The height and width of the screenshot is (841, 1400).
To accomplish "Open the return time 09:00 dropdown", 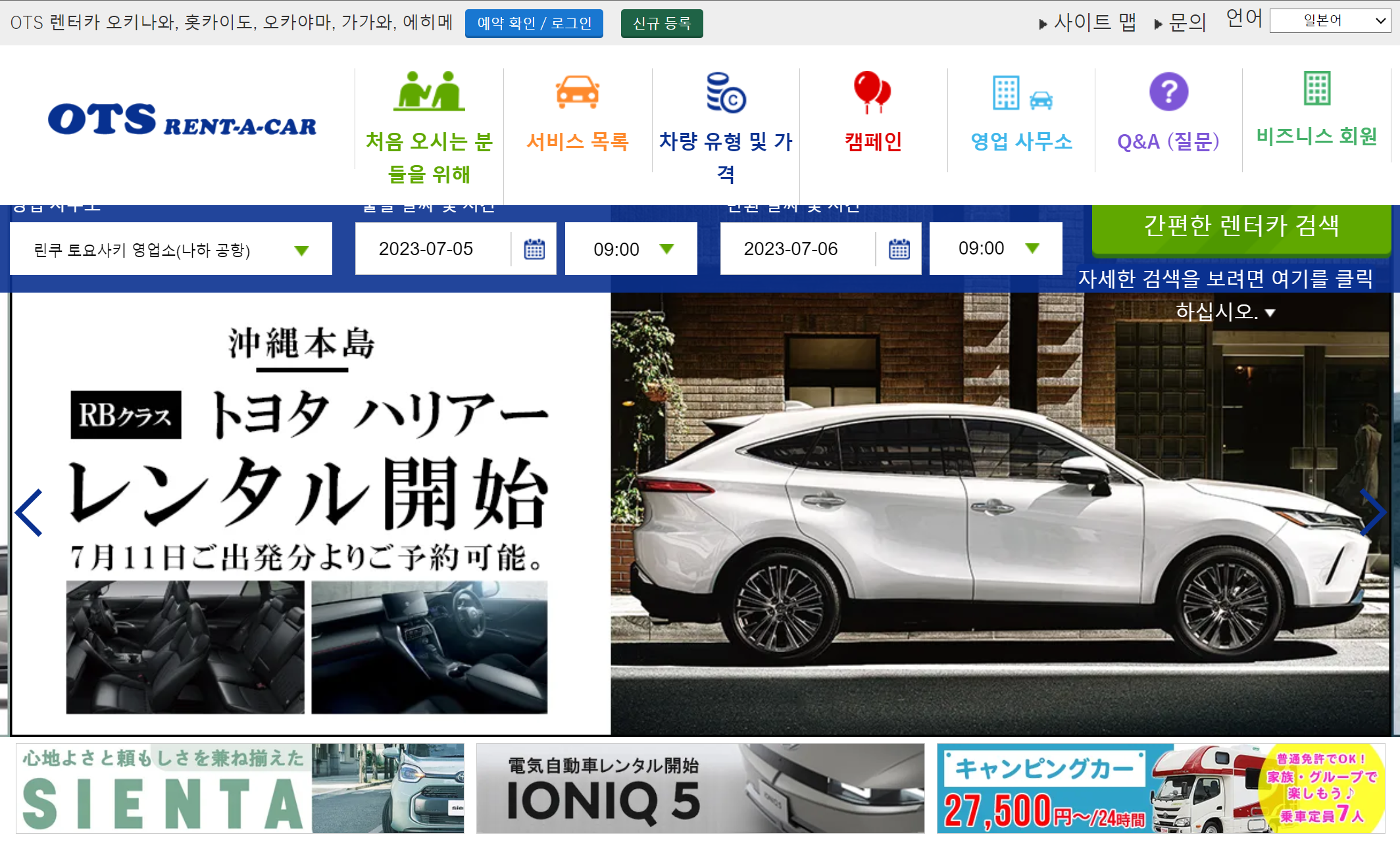I will [1032, 249].
